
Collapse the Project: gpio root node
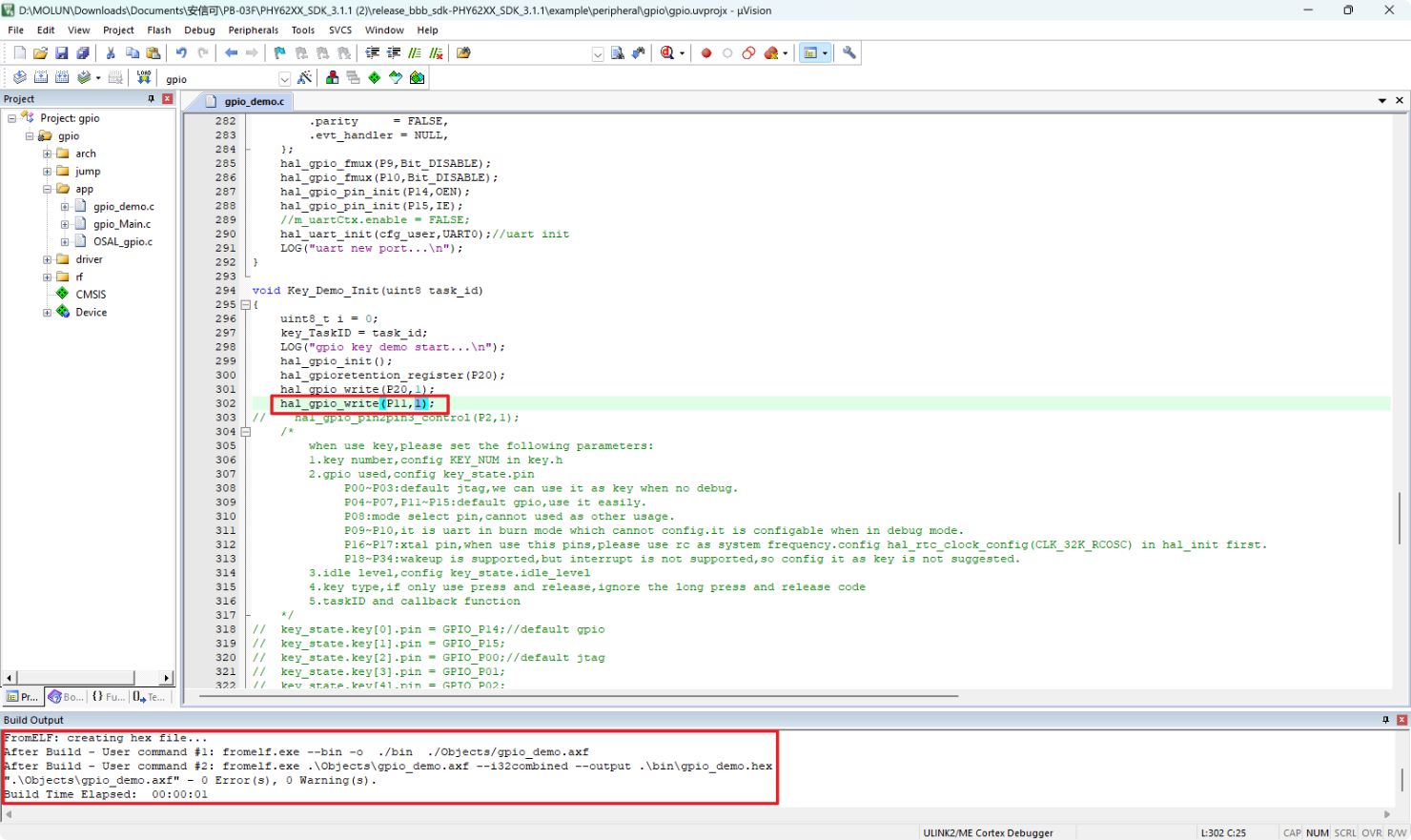coord(11,118)
